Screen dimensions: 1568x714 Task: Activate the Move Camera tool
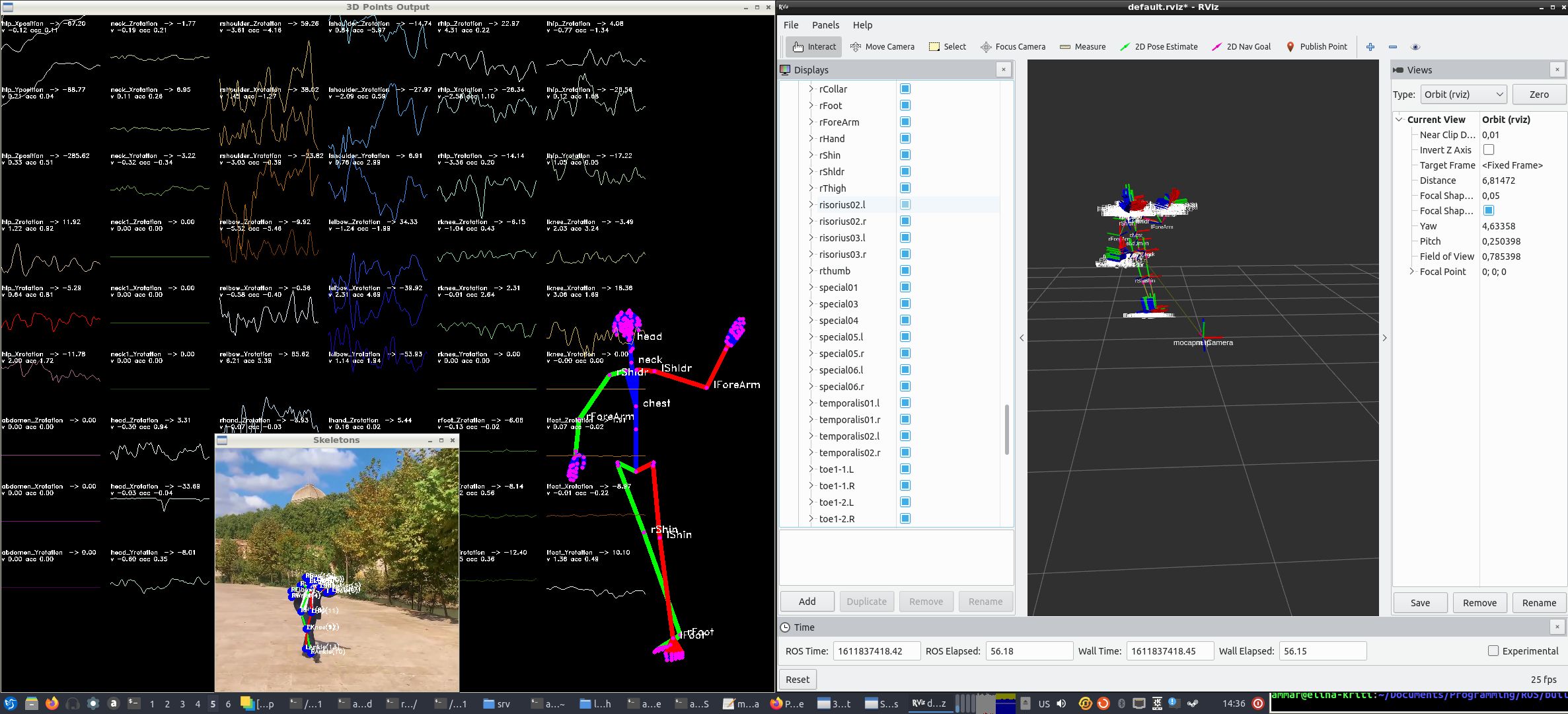(883, 46)
